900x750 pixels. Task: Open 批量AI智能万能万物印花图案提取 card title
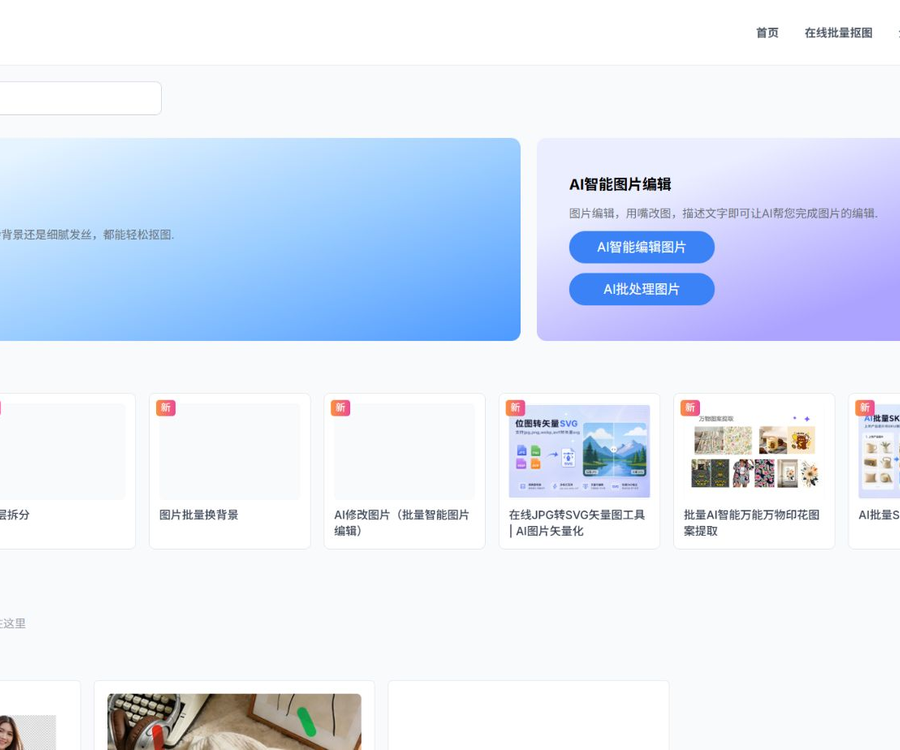751,523
